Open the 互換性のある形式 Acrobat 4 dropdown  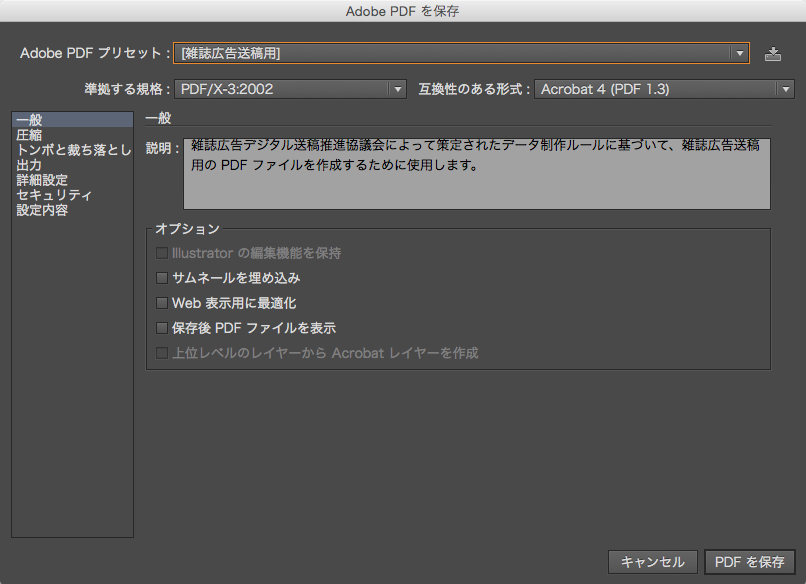pos(664,89)
